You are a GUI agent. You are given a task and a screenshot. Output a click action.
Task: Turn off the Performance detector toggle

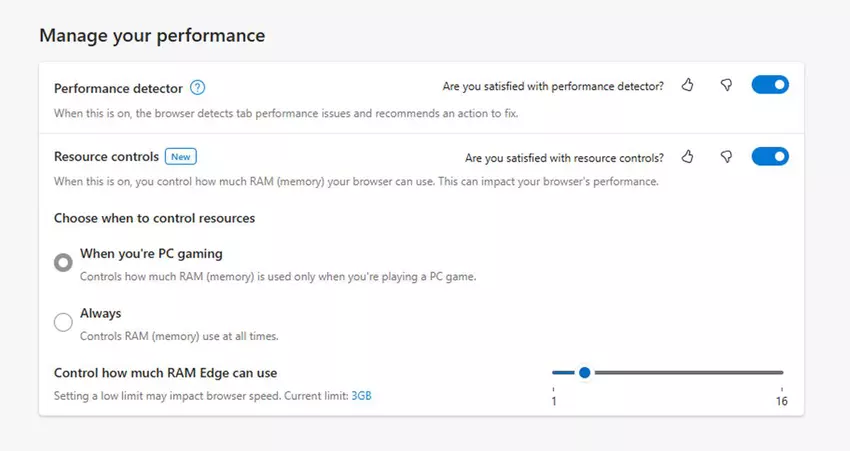coord(770,86)
